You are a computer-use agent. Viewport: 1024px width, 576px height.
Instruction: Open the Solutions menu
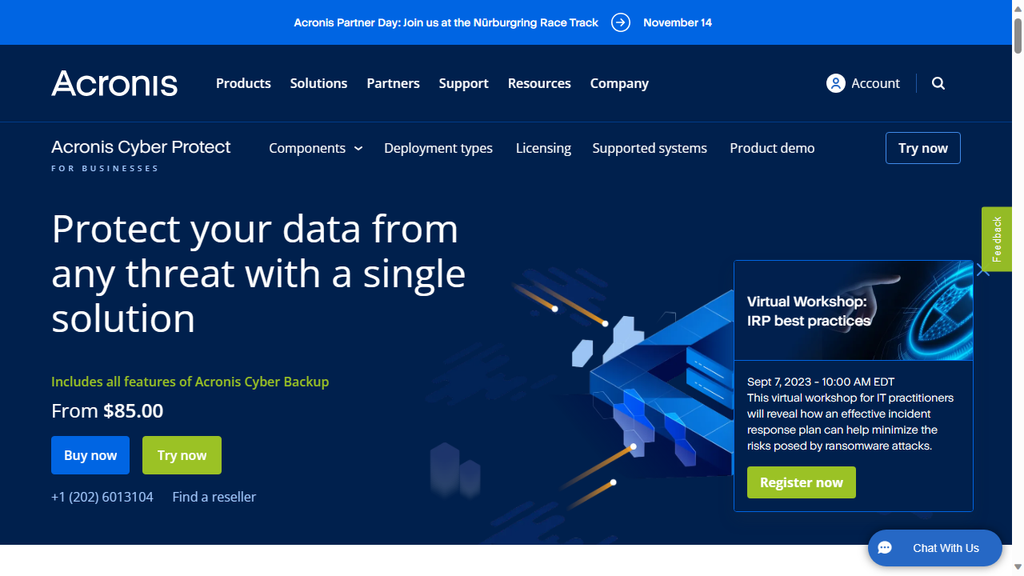click(x=318, y=83)
